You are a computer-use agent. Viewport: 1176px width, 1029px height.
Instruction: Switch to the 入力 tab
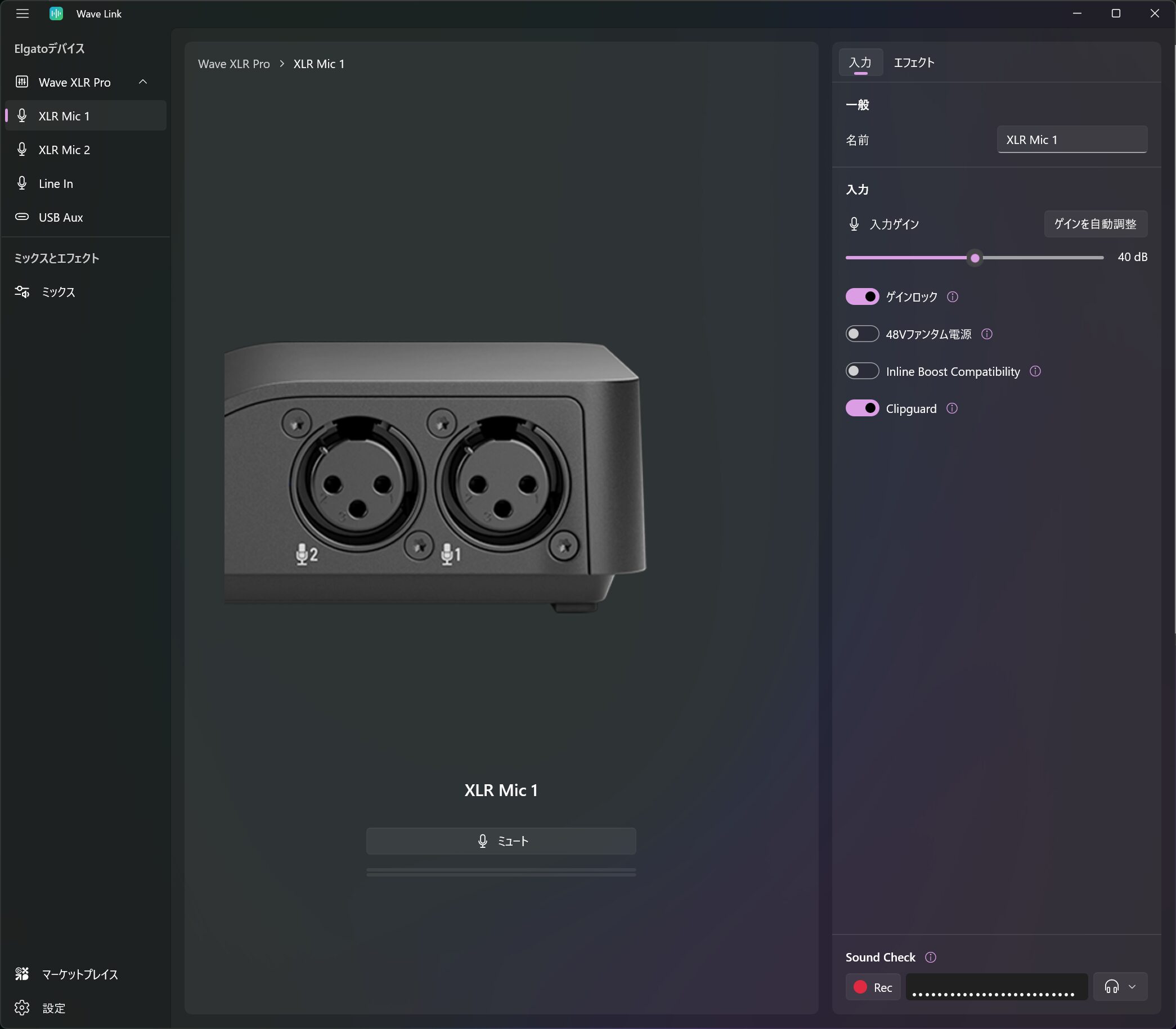coord(860,62)
